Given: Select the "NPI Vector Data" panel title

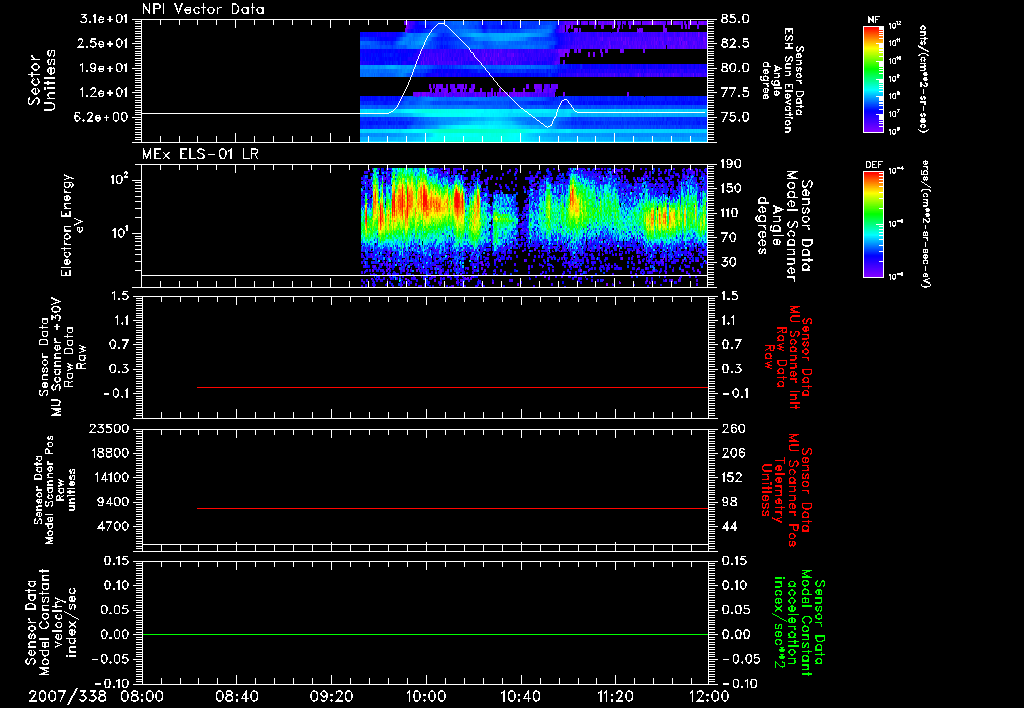Looking at the screenshot, I should pos(204,9).
